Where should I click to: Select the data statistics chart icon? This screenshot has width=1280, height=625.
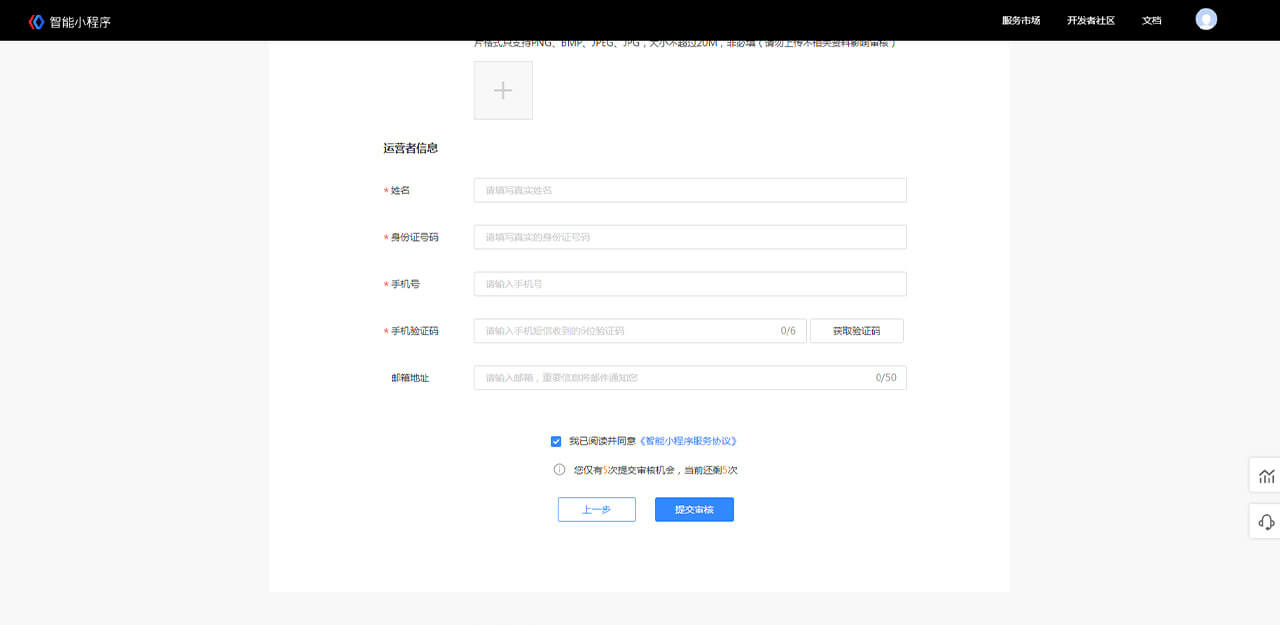1264,475
